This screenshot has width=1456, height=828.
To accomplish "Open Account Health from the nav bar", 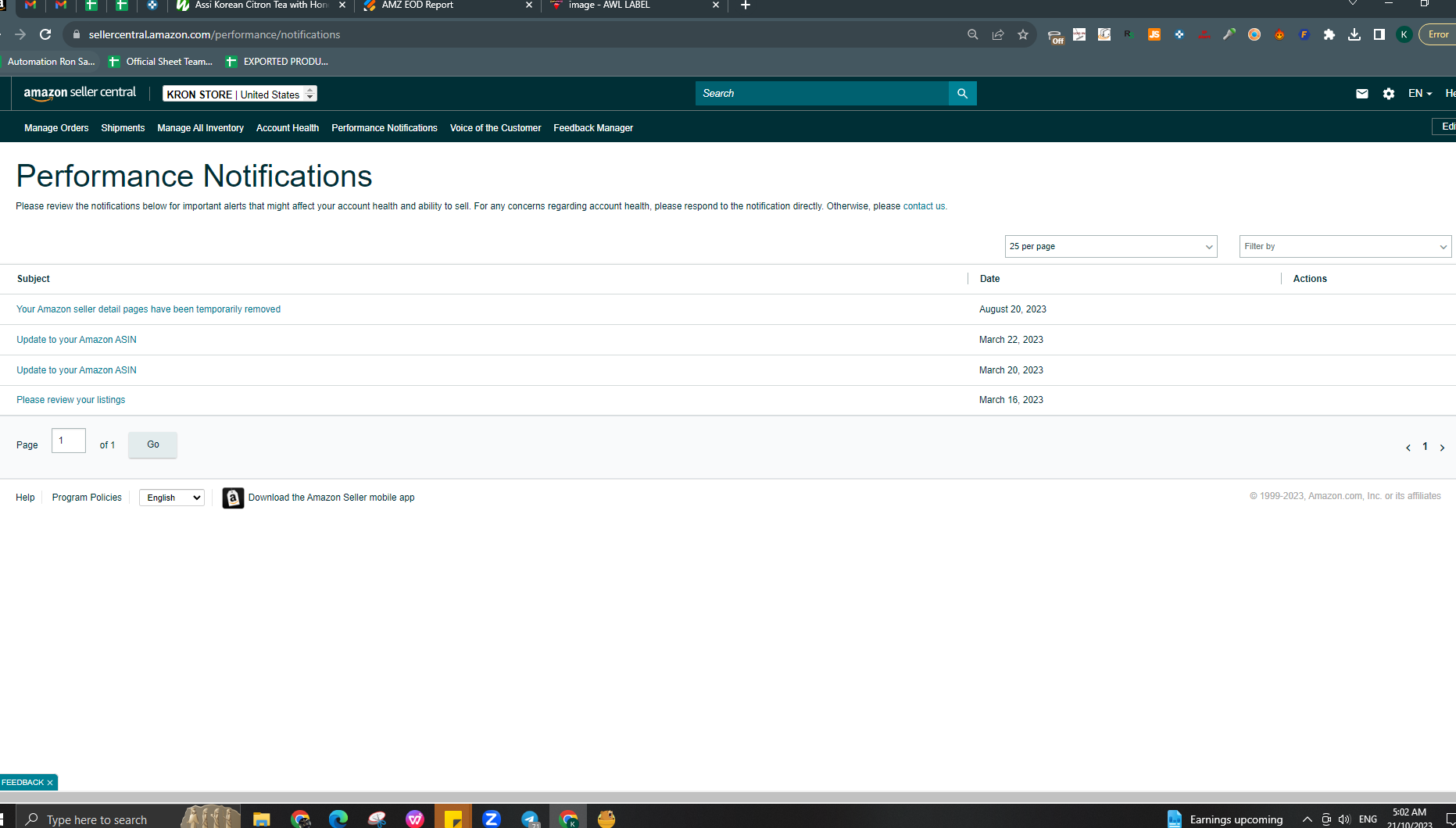I will [x=288, y=128].
